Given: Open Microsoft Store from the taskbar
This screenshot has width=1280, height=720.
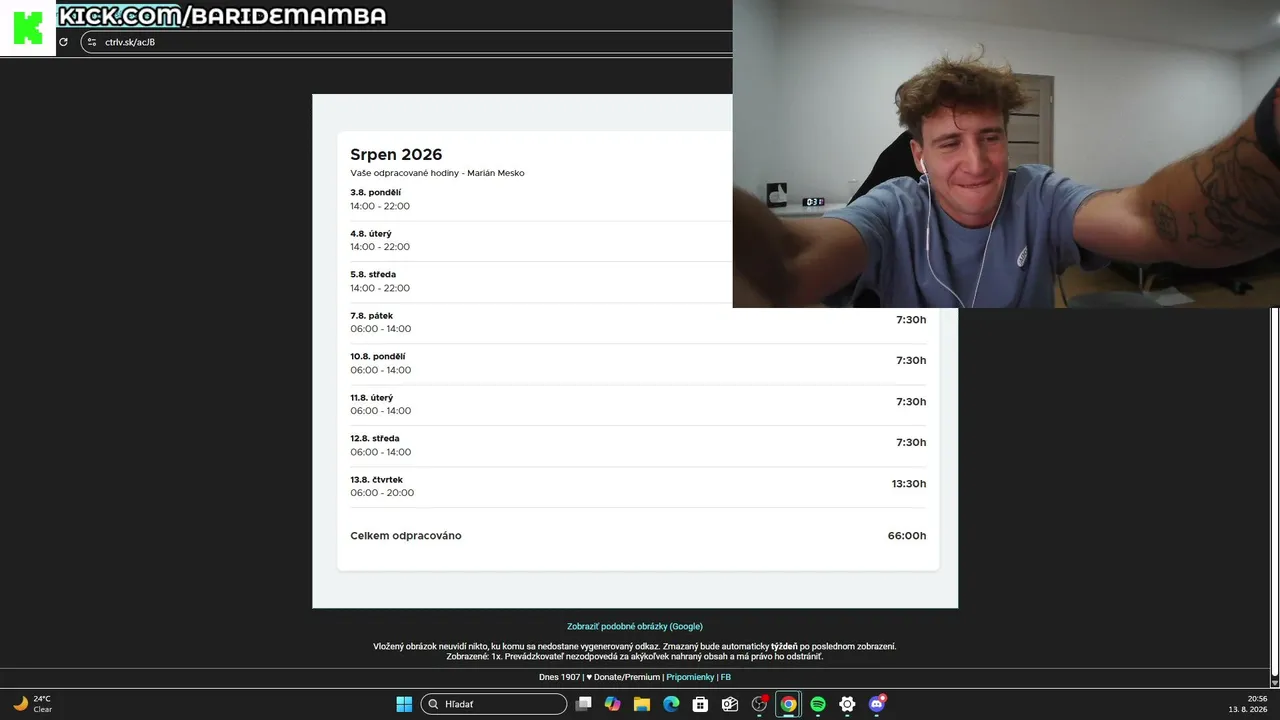Looking at the screenshot, I should click(x=701, y=704).
